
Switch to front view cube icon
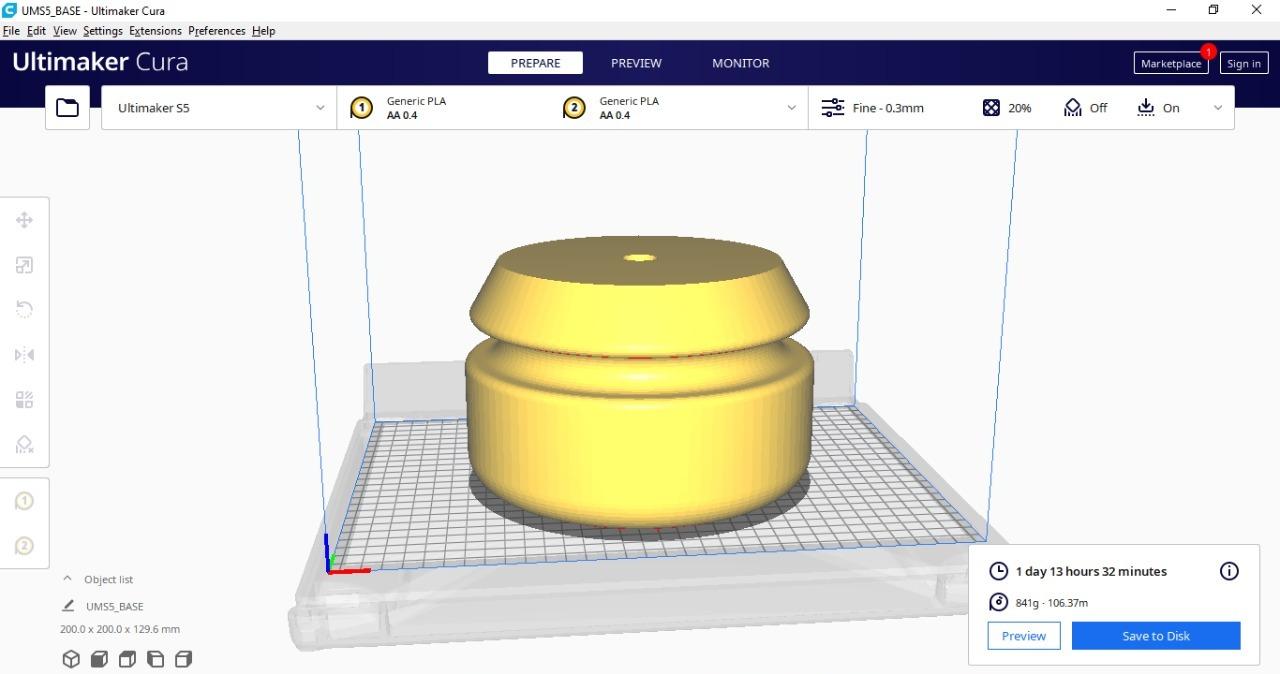coord(99,659)
